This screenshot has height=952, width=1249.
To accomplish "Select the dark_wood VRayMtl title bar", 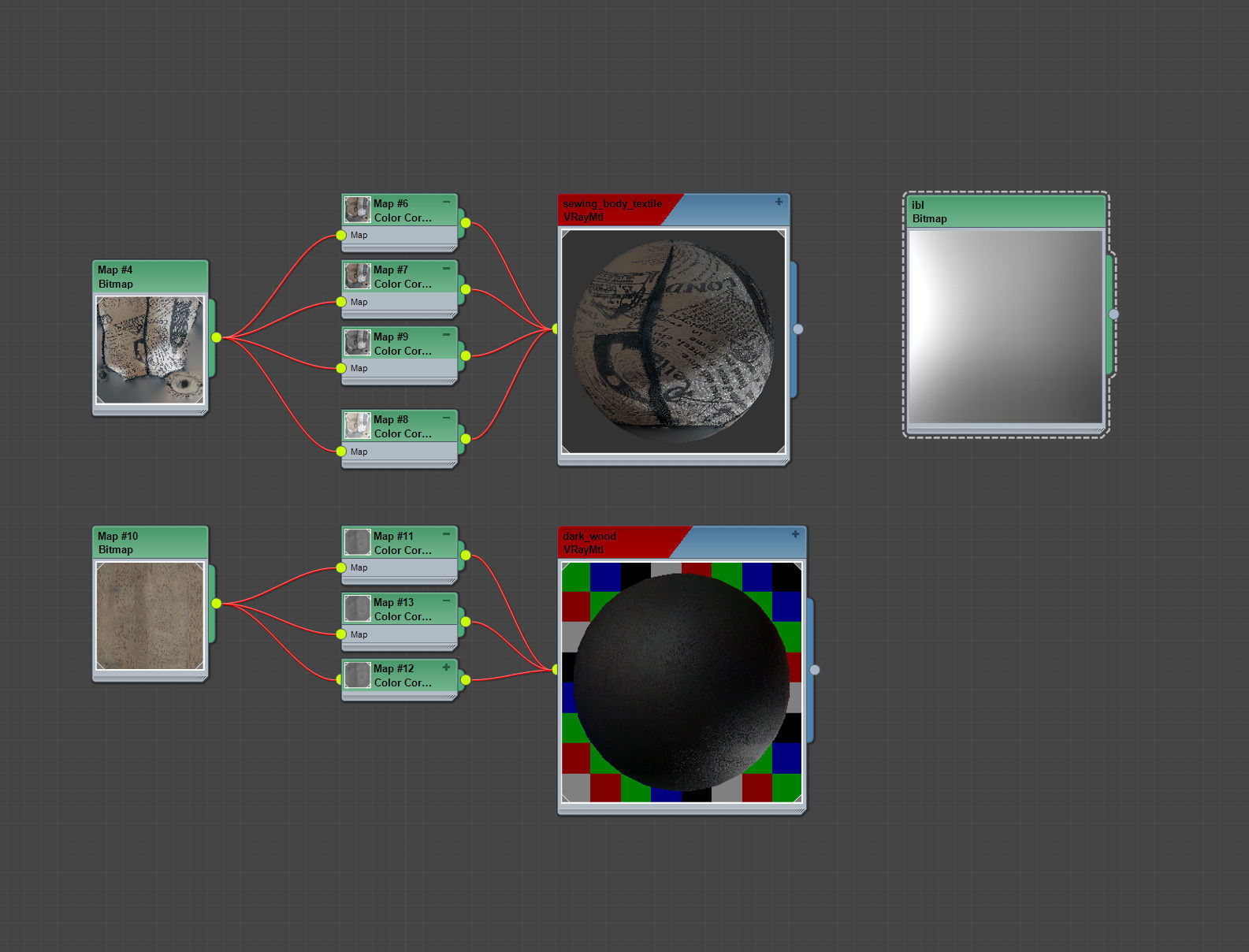I will [x=682, y=543].
